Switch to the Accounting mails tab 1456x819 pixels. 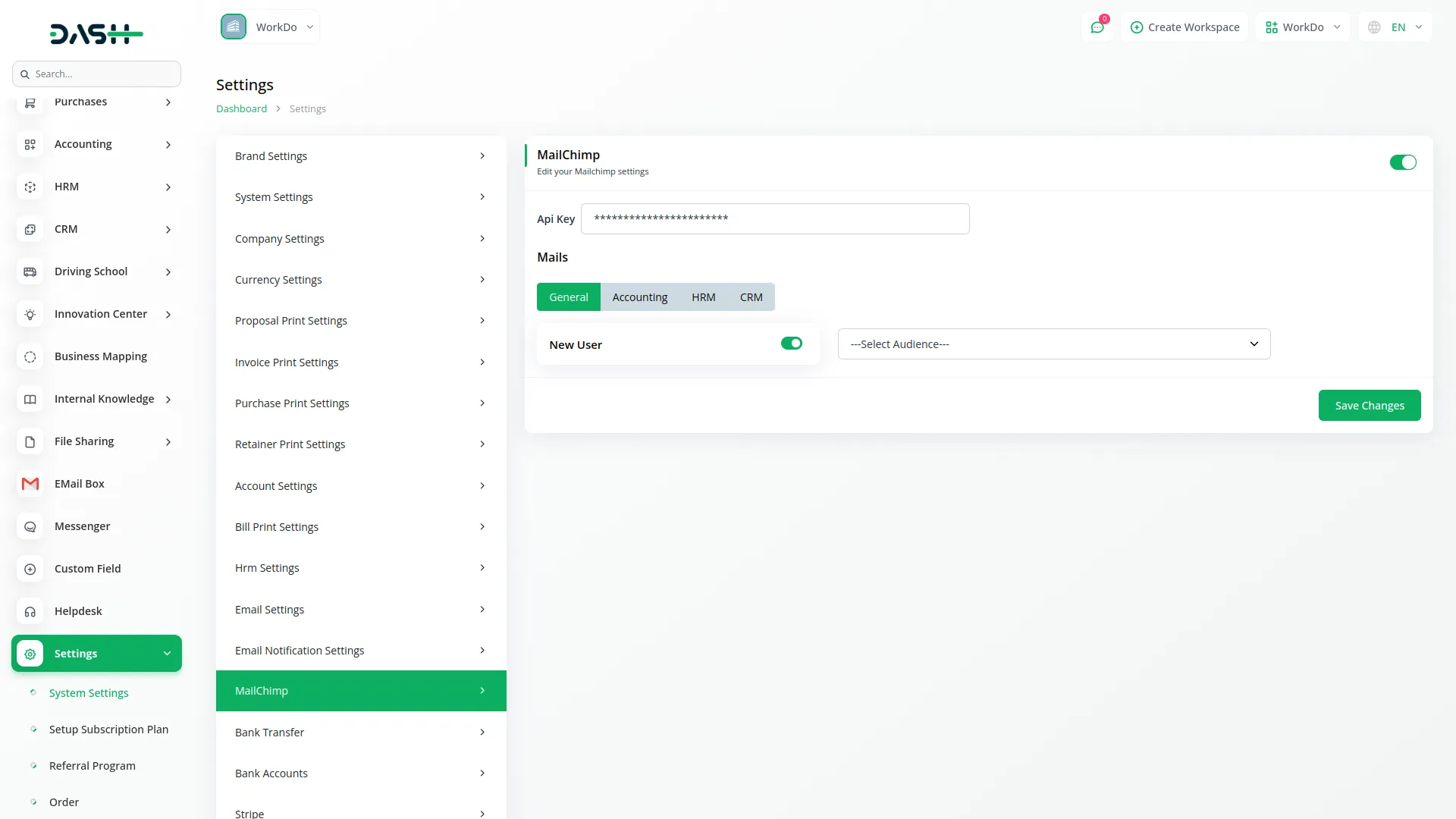pyautogui.click(x=639, y=297)
